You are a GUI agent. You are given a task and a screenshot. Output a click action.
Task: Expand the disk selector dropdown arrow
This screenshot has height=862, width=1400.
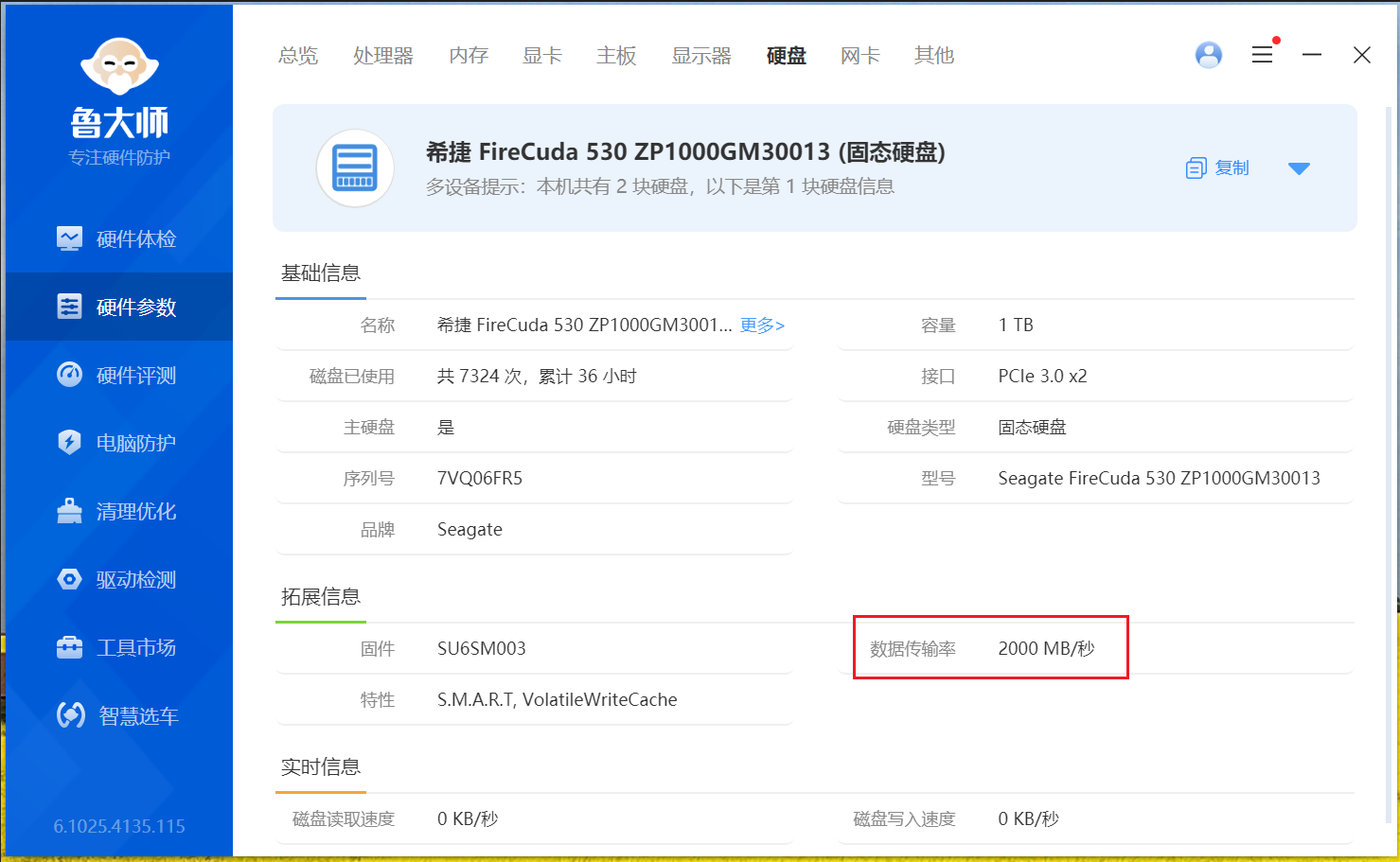coord(1299,168)
